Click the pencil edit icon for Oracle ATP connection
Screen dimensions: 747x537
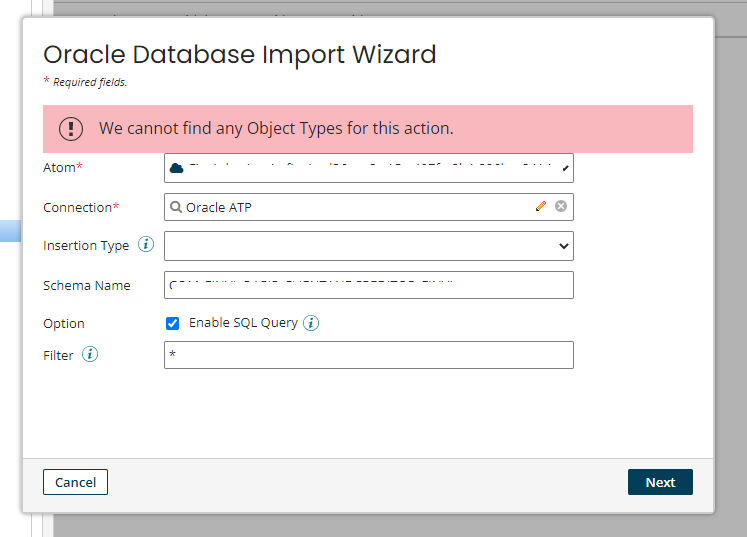(541, 206)
